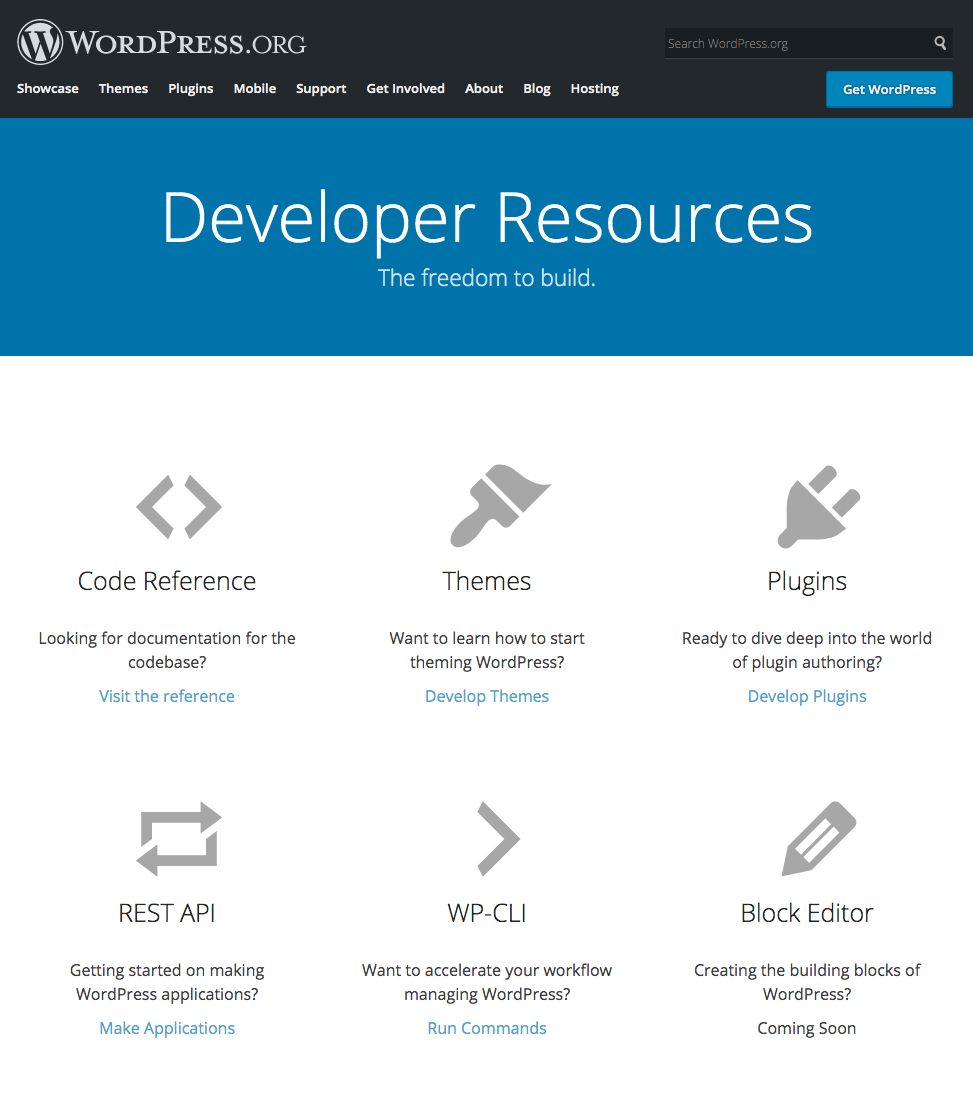Viewport: 973px width, 1093px height.
Task: Open the Hosting nav item
Action: [595, 89]
